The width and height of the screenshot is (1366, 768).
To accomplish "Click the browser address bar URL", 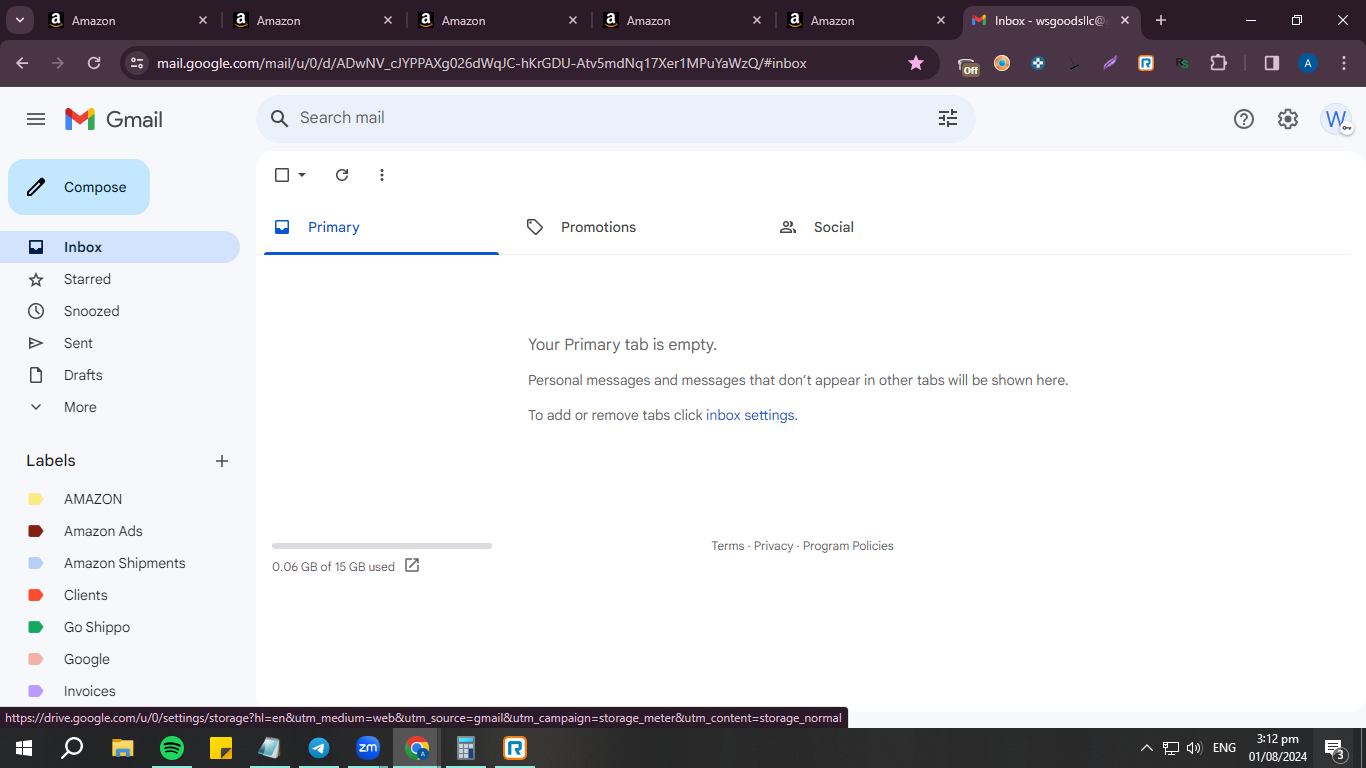I will click(x=482, y=63).
